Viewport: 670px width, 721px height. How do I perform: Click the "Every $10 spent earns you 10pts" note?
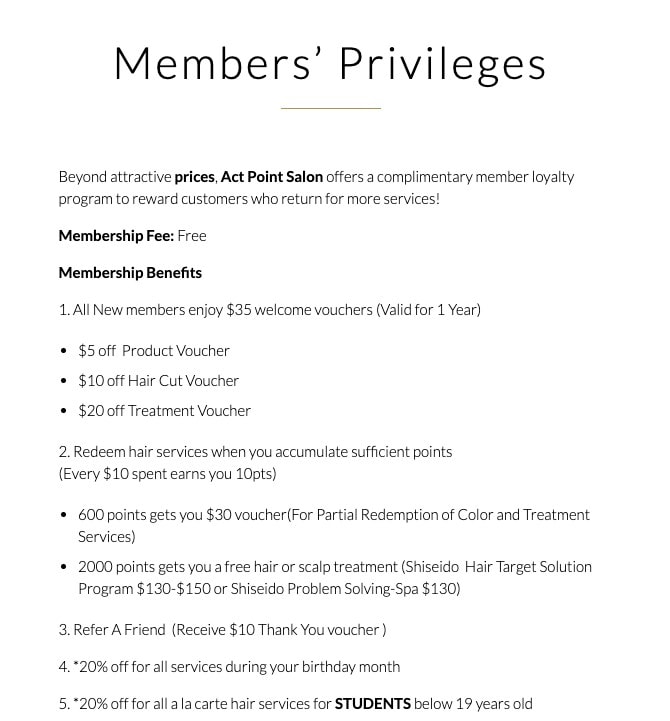coord(167,474)
